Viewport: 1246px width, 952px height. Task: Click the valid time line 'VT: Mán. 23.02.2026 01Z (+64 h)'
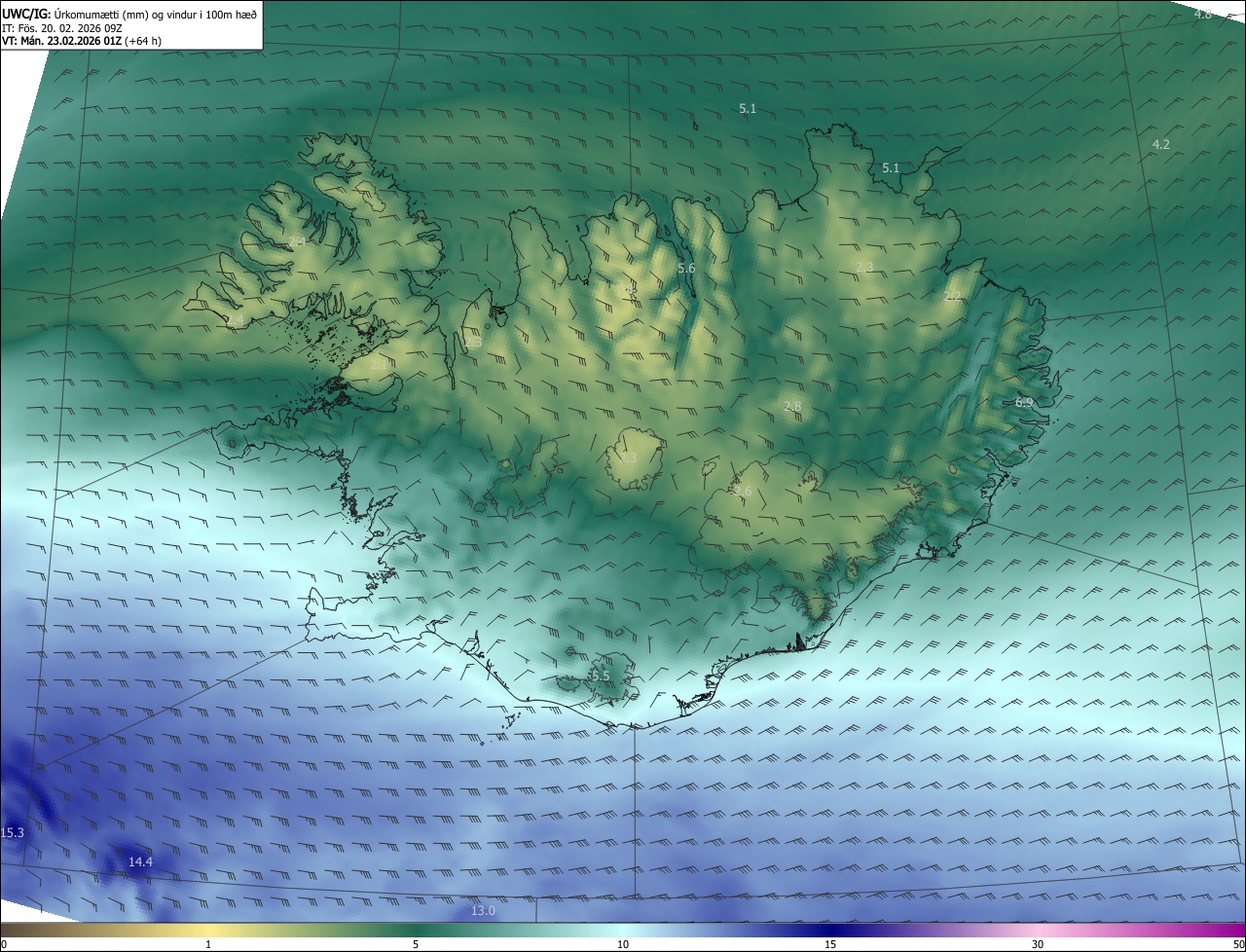click(83, 41)
